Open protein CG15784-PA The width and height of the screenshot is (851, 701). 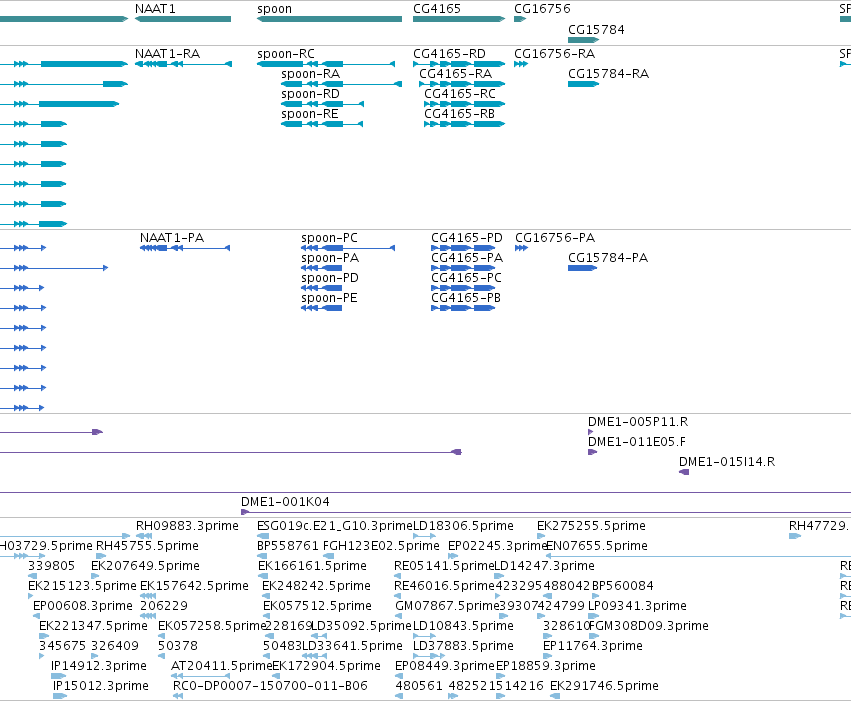pos(608,258)
